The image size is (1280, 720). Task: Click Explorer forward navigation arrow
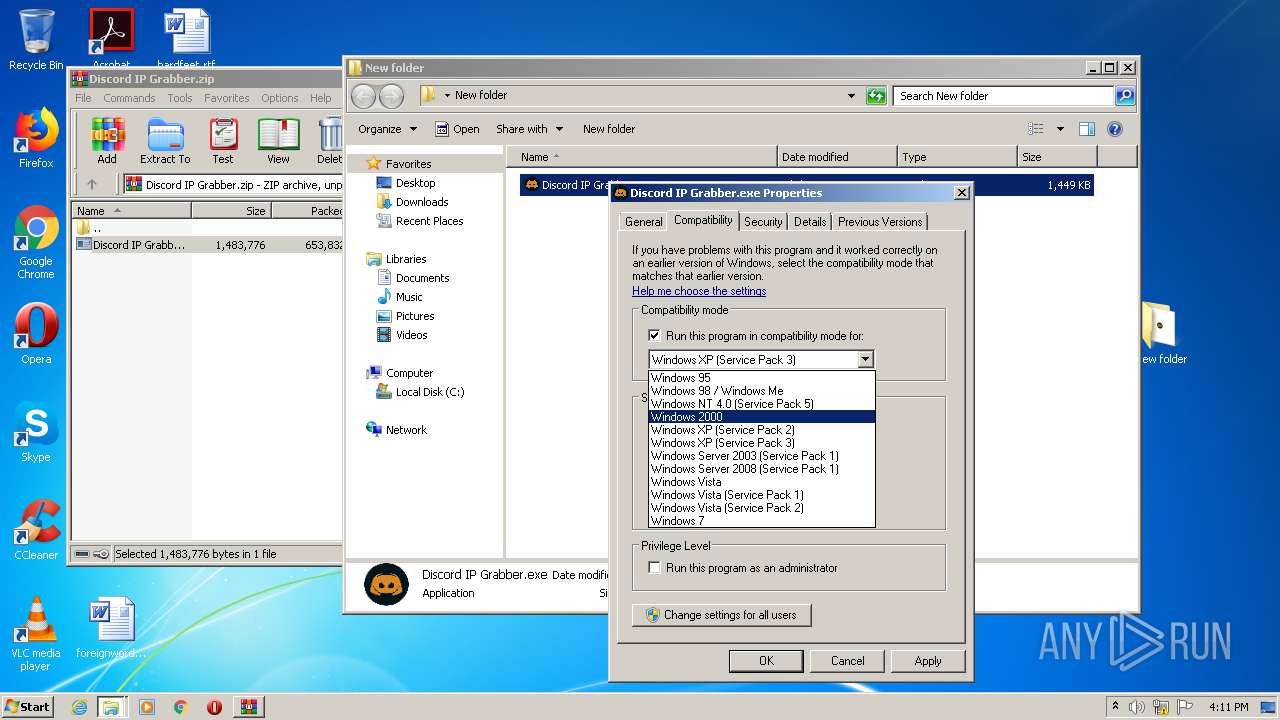pyautogui.click(x=391, y=96)
